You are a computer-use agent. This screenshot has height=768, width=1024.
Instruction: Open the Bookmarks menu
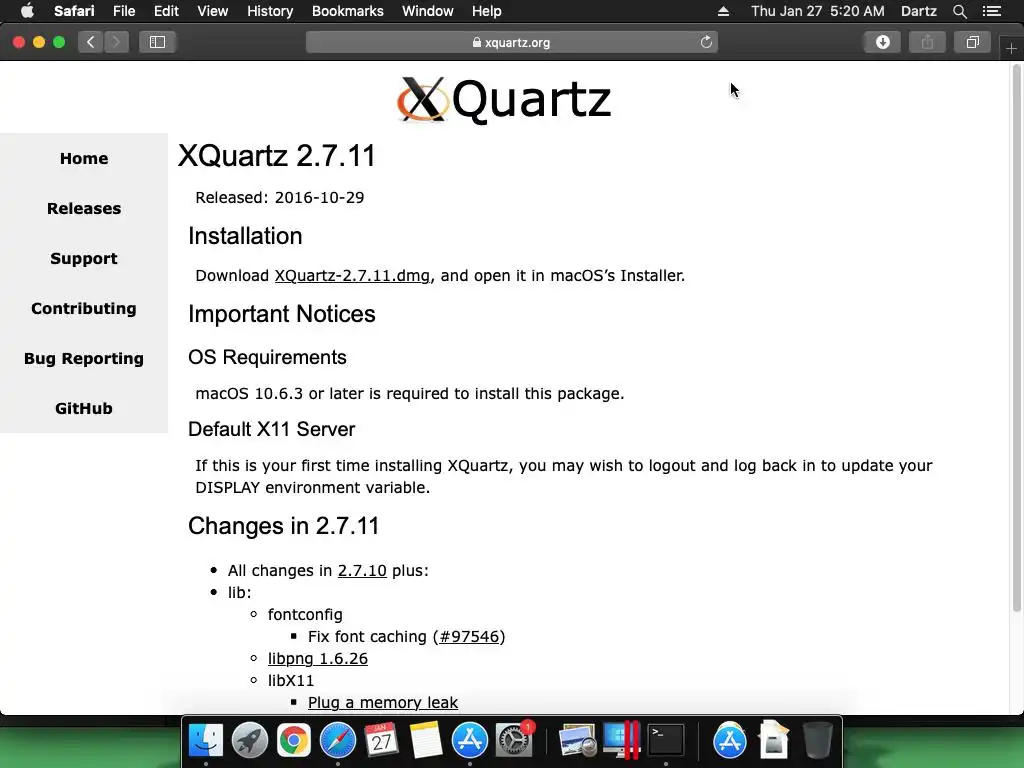coord(347,11)
